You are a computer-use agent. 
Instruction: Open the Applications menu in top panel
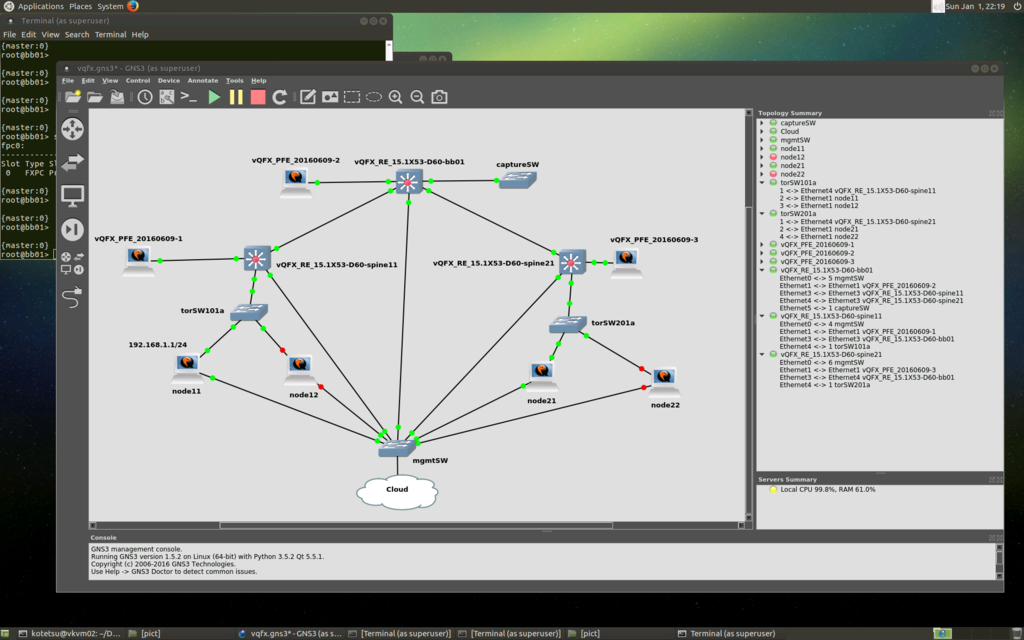(40, 6)
